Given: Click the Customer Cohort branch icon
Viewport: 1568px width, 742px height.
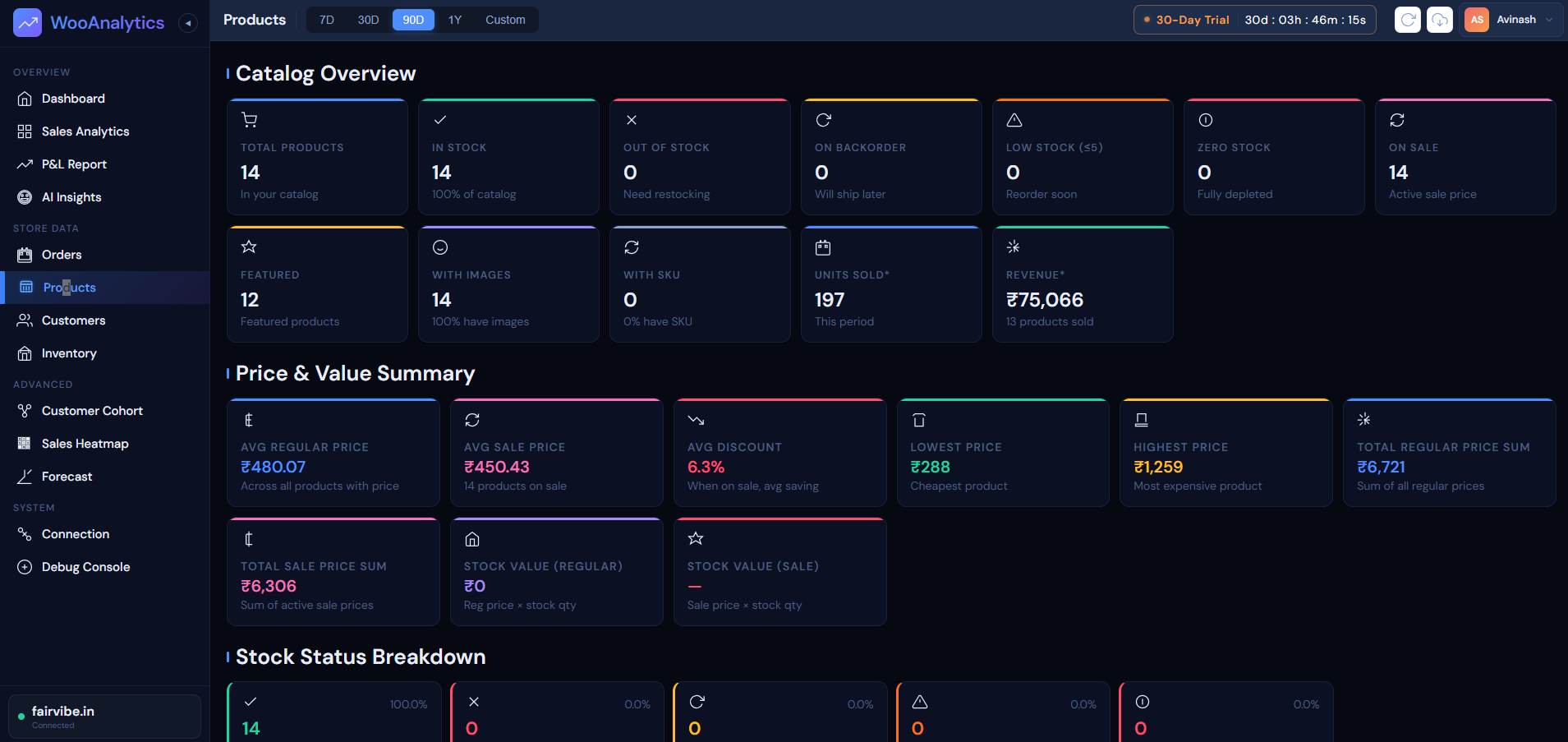Looking at the screenshot, I should [25, 410].
